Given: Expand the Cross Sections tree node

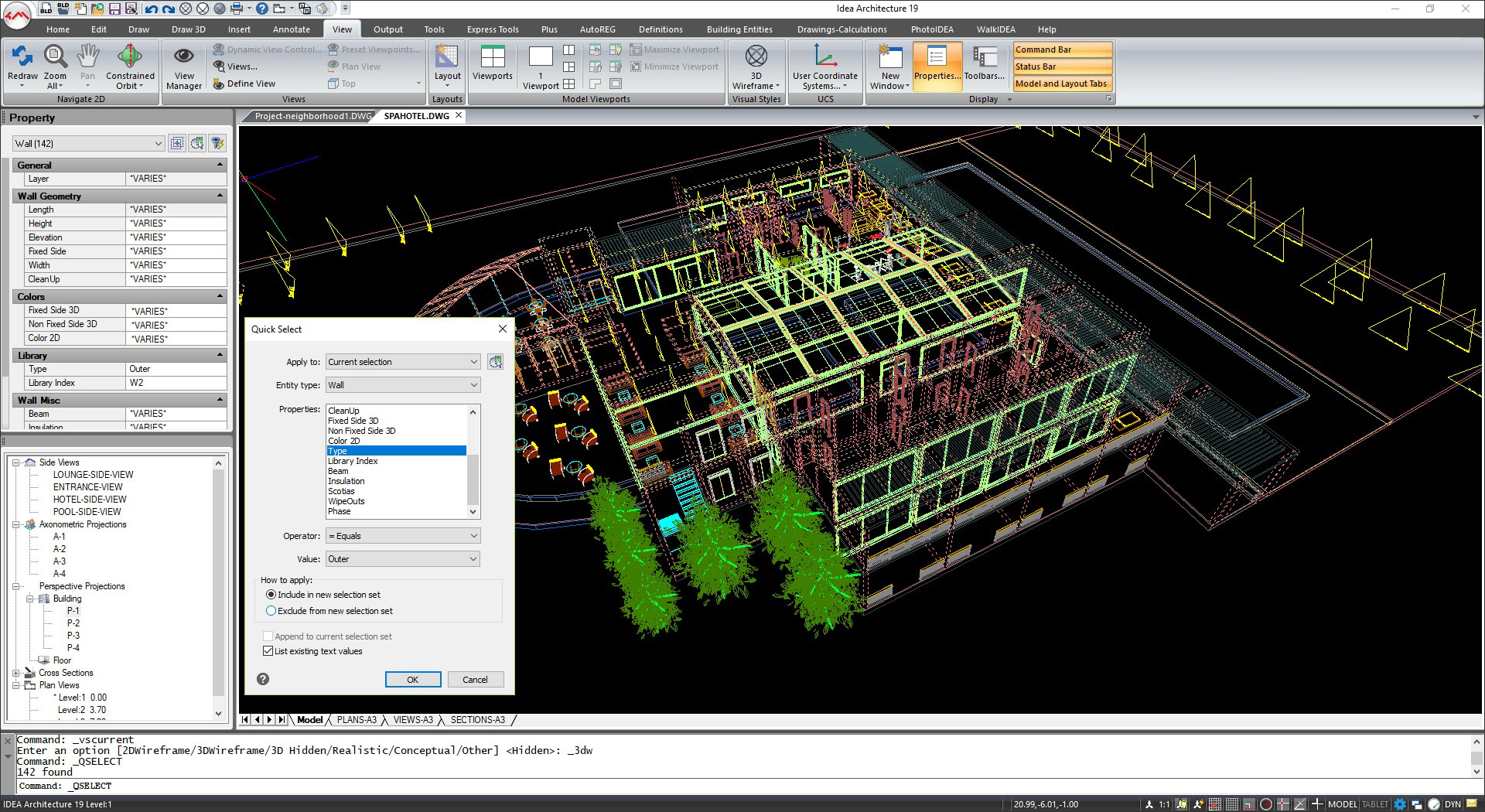Looking at the screenshot, I should tap(16, 673).
